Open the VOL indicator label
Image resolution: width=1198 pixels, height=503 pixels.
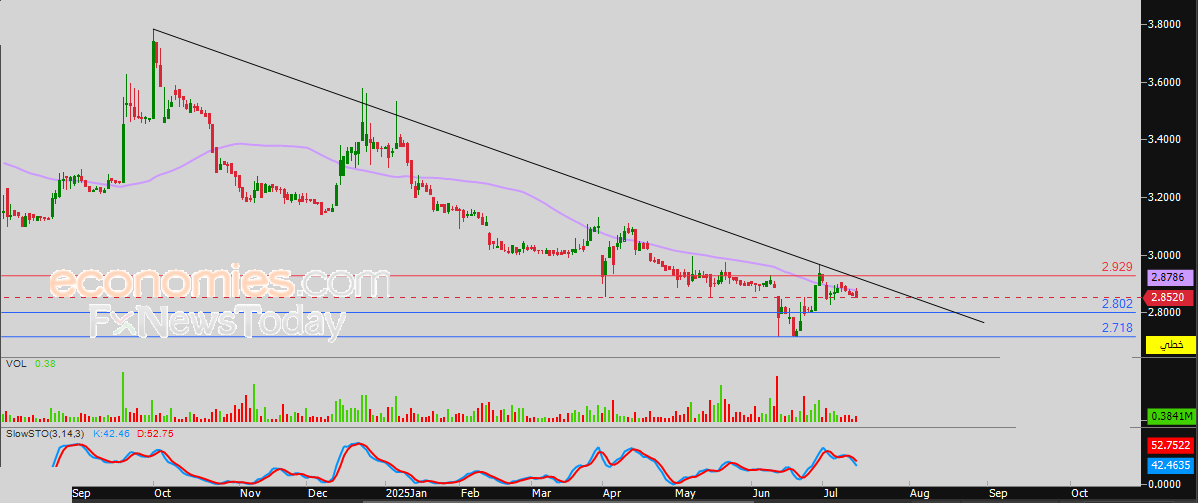coord(16,364)
